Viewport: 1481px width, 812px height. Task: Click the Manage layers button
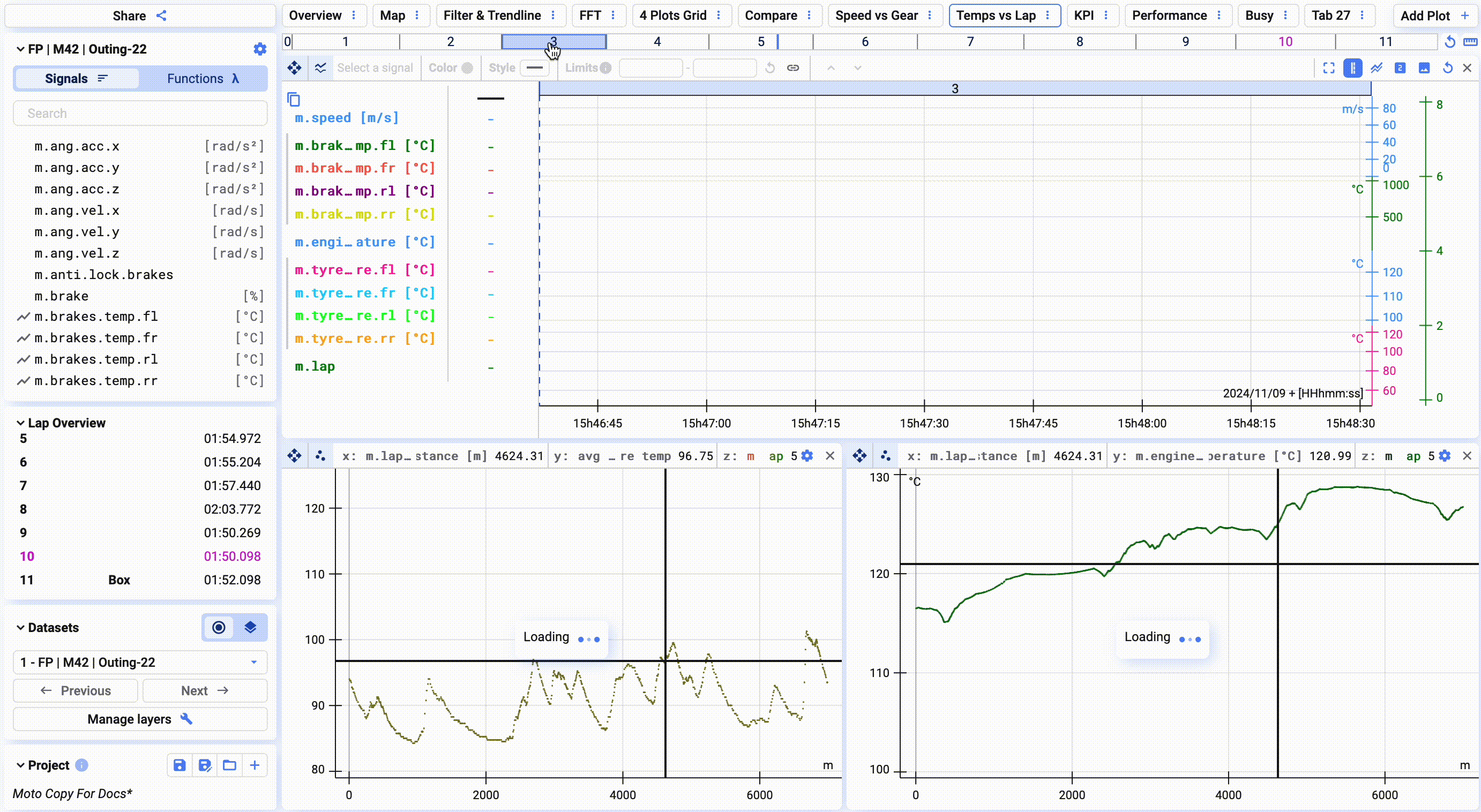tap(140, 719)
